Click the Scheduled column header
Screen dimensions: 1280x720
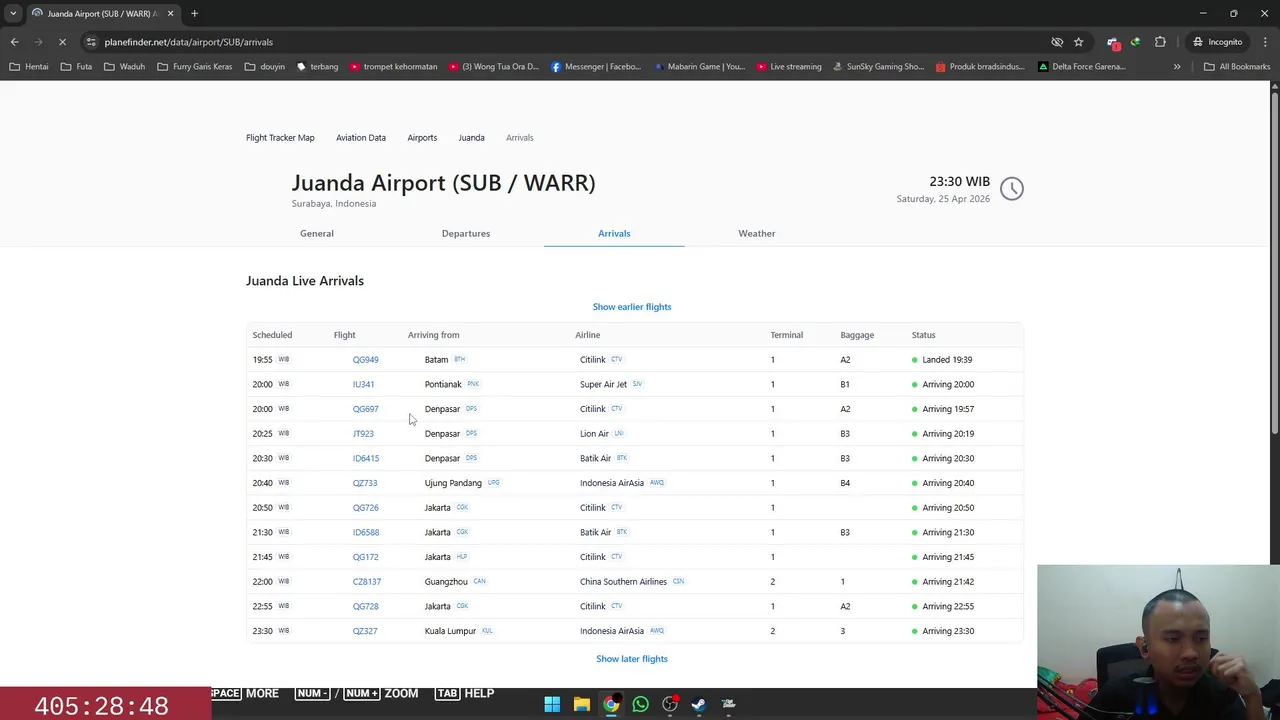coord(272,335)
